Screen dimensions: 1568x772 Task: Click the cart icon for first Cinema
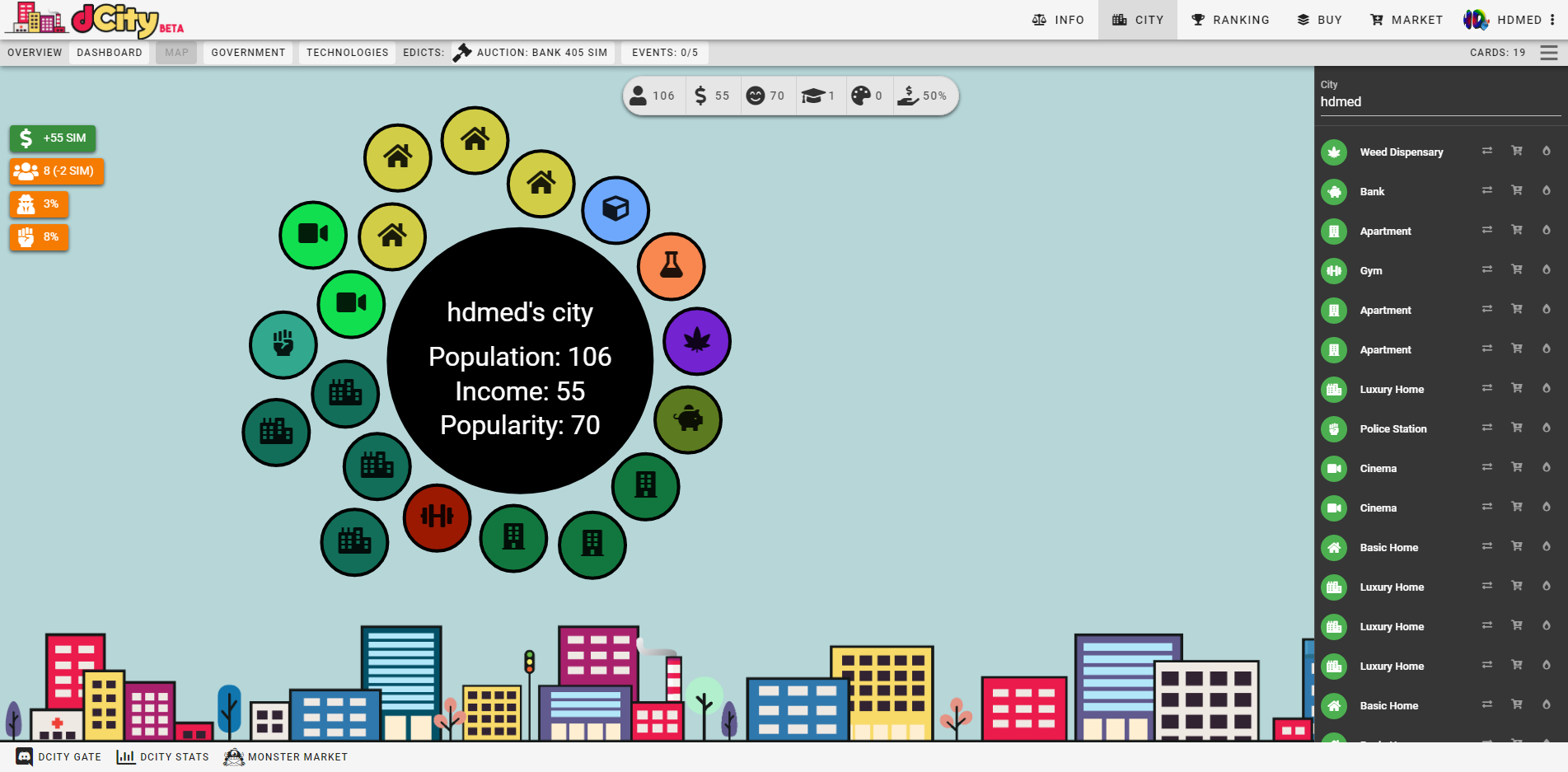click(x=1517, y=467)
